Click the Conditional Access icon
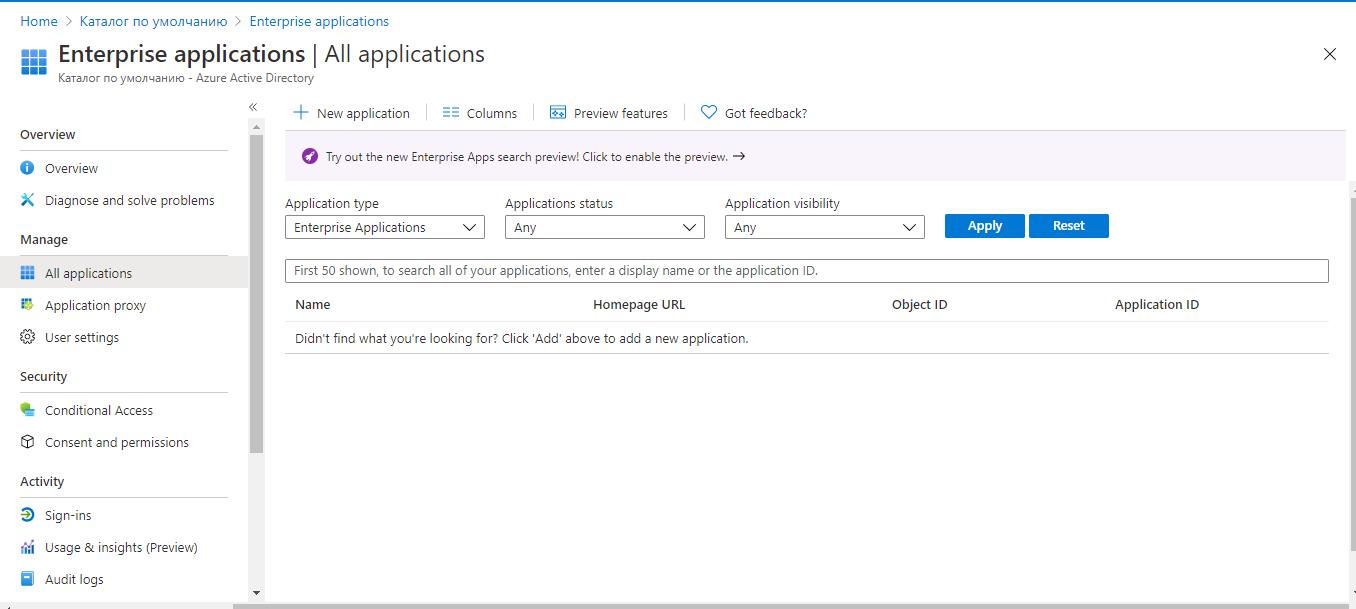 point(28,410)
